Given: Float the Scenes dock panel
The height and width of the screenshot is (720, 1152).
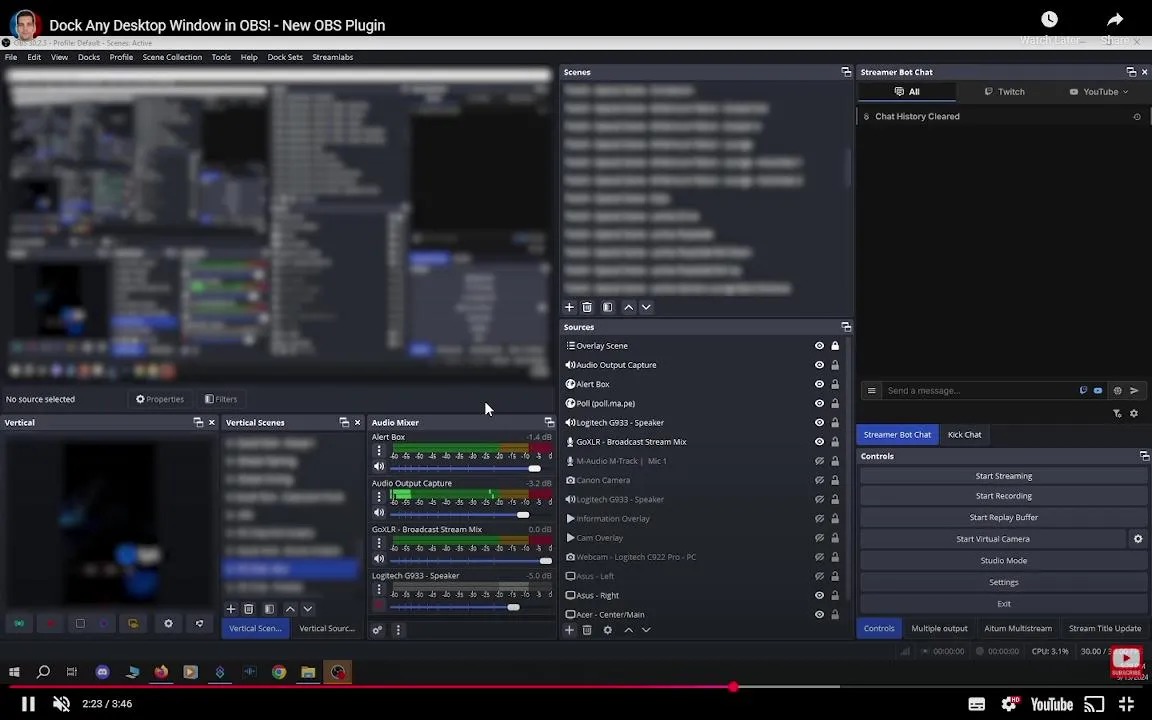Looking at the screenshot, I should coord(846,72).
